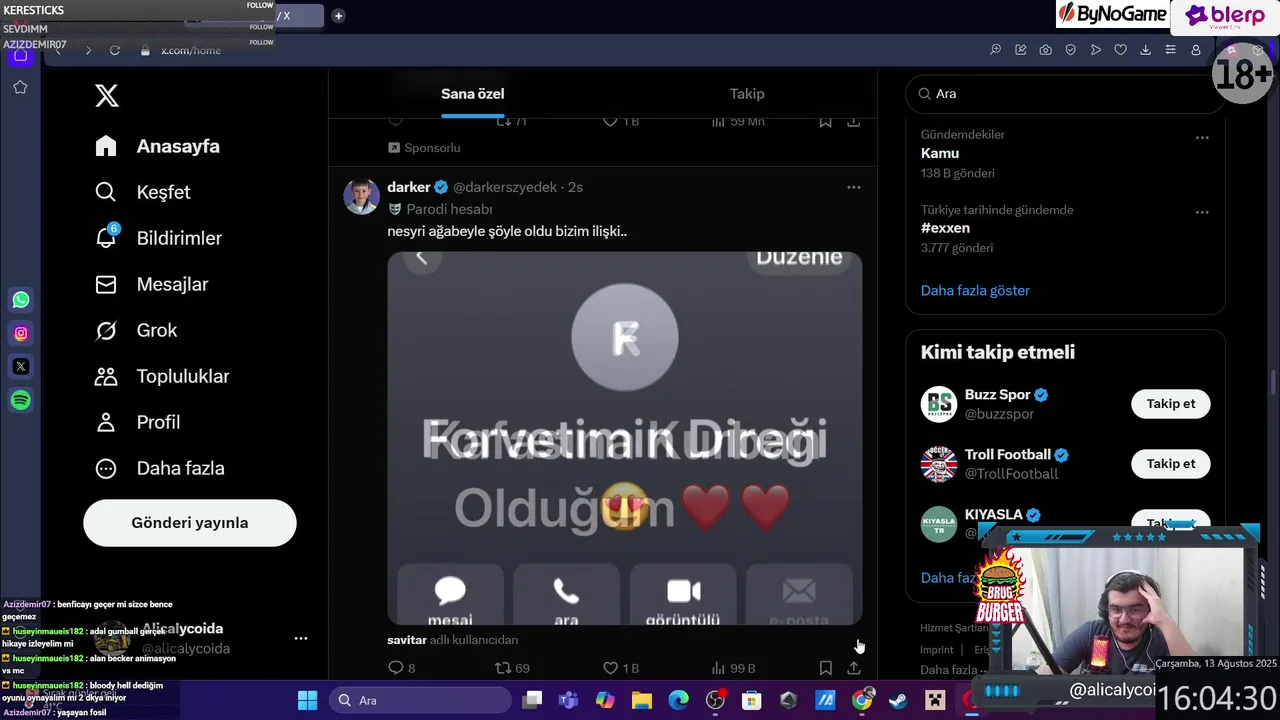The image size is (1280, 720).
Task: Click the X logo icon
Action: click(107, 95)
